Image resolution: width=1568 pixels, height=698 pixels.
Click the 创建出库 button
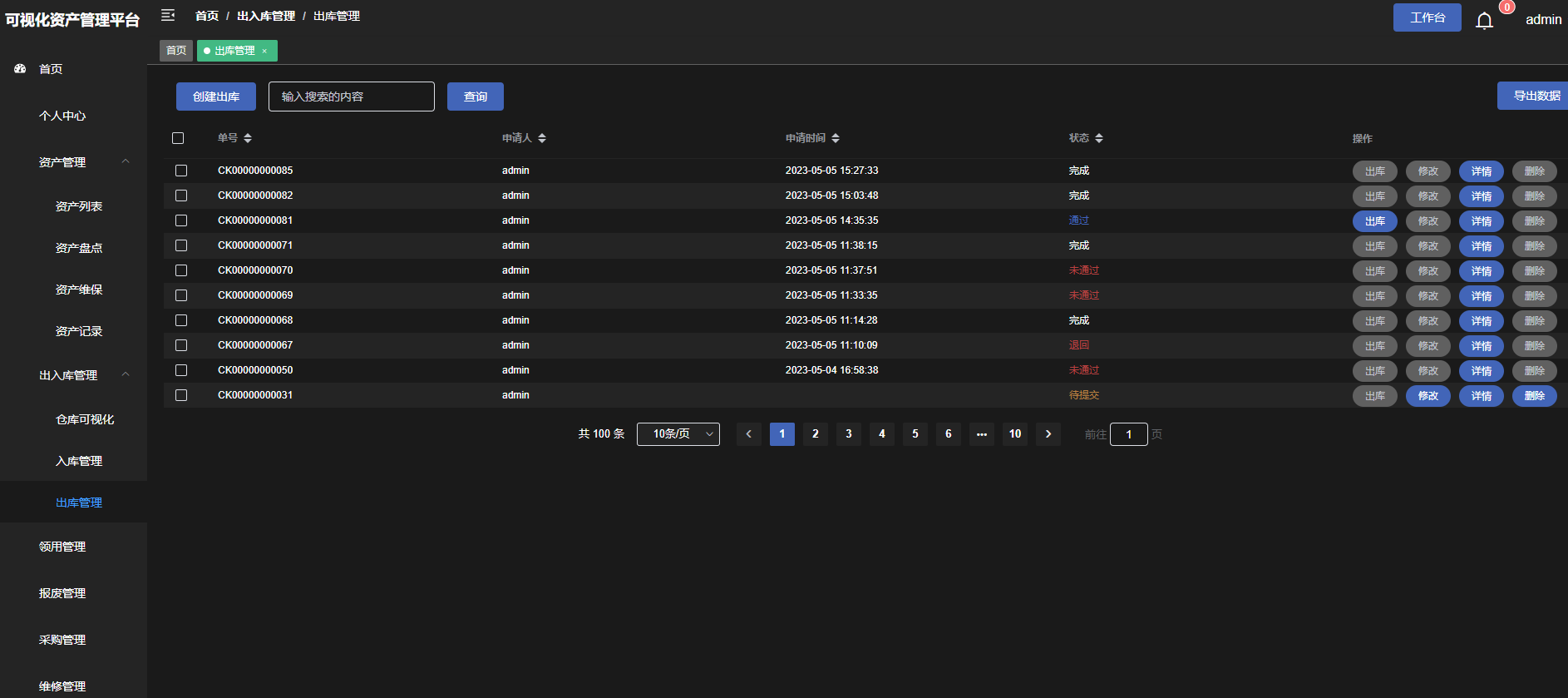216,97
